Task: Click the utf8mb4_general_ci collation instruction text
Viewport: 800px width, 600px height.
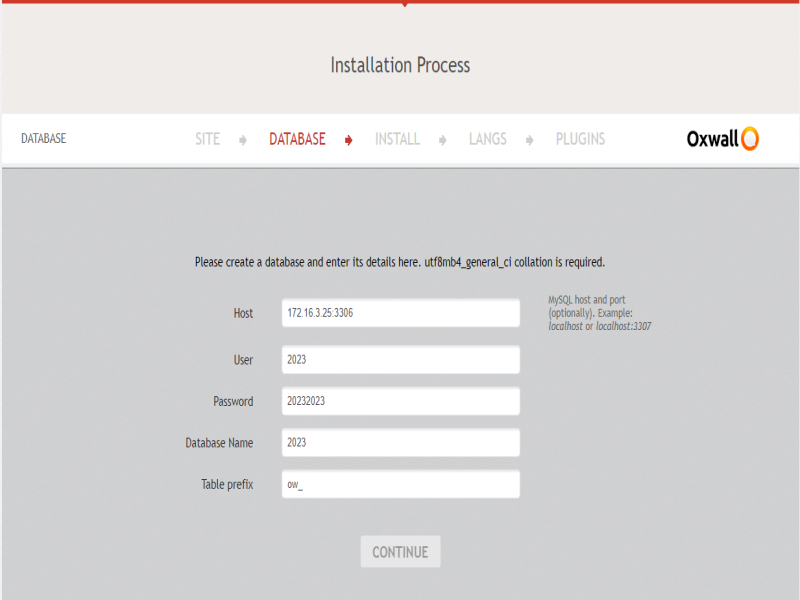Action: [400, 262]
